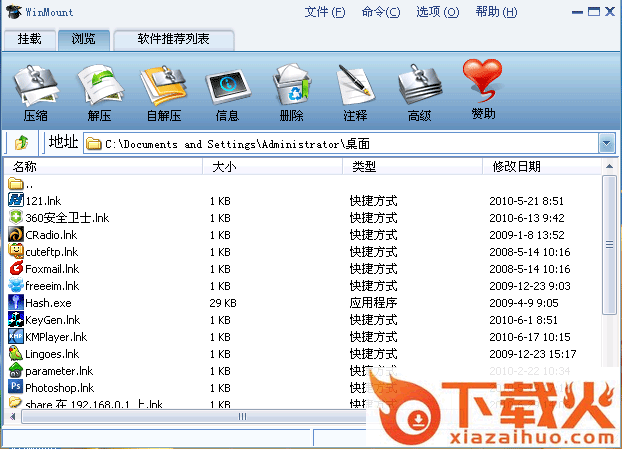Open the 帮助(H) menu

click(496, 12)
